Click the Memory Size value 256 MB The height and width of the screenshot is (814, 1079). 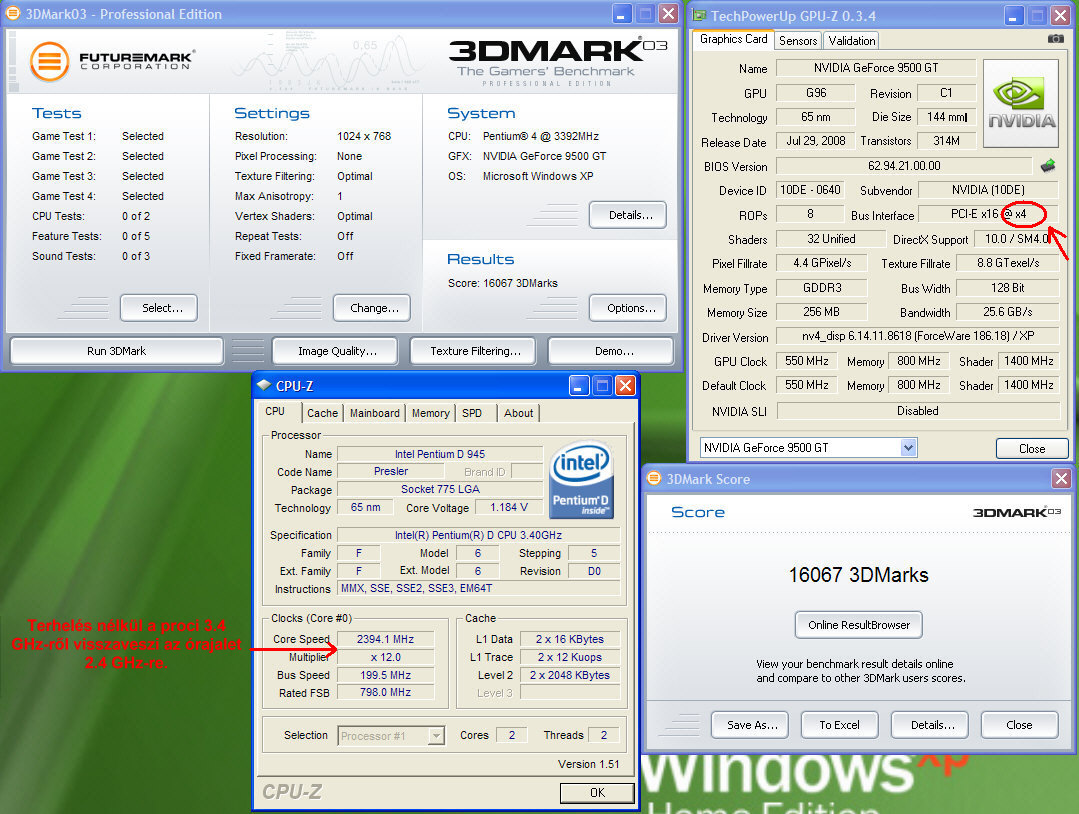822,312
